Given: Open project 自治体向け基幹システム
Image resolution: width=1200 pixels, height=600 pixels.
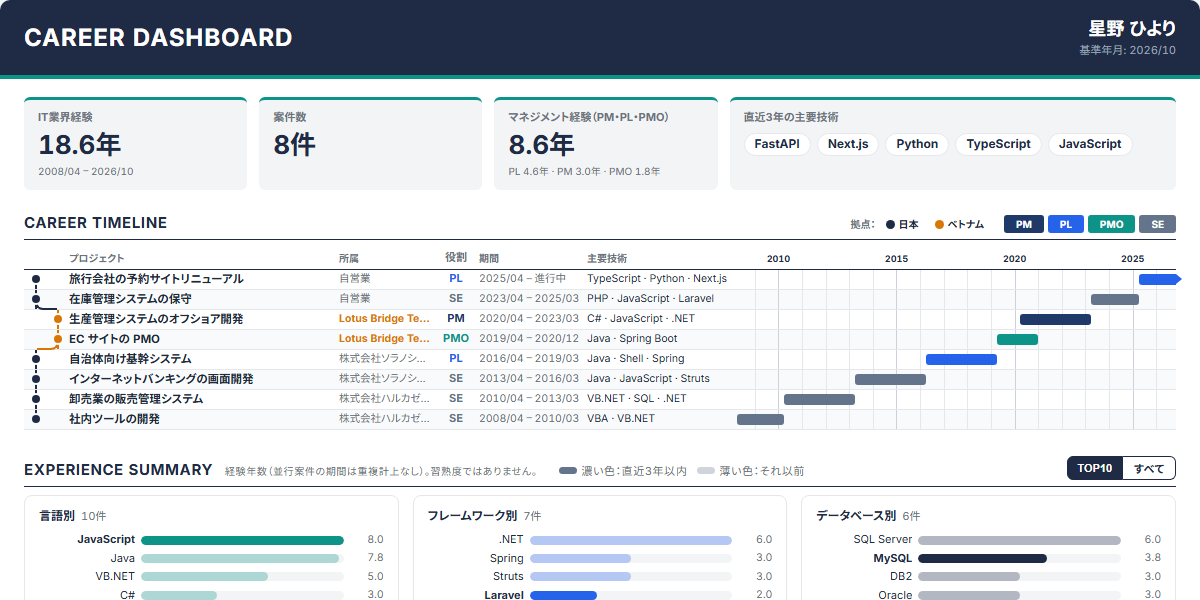Looking at the screenshot, I should 130,359.
